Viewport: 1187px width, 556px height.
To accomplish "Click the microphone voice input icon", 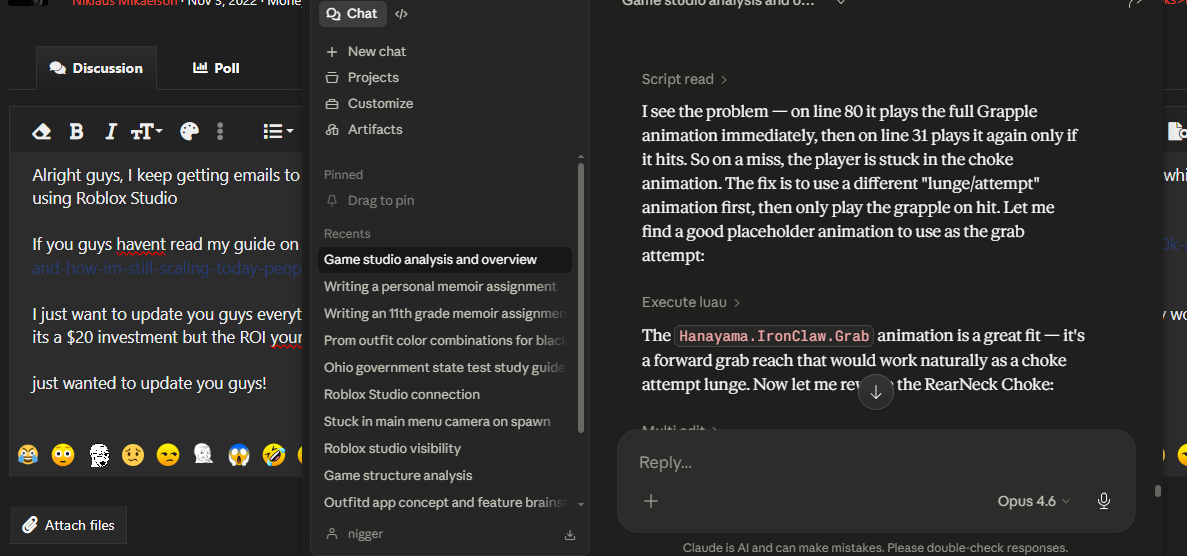I will pos(1104,501).
